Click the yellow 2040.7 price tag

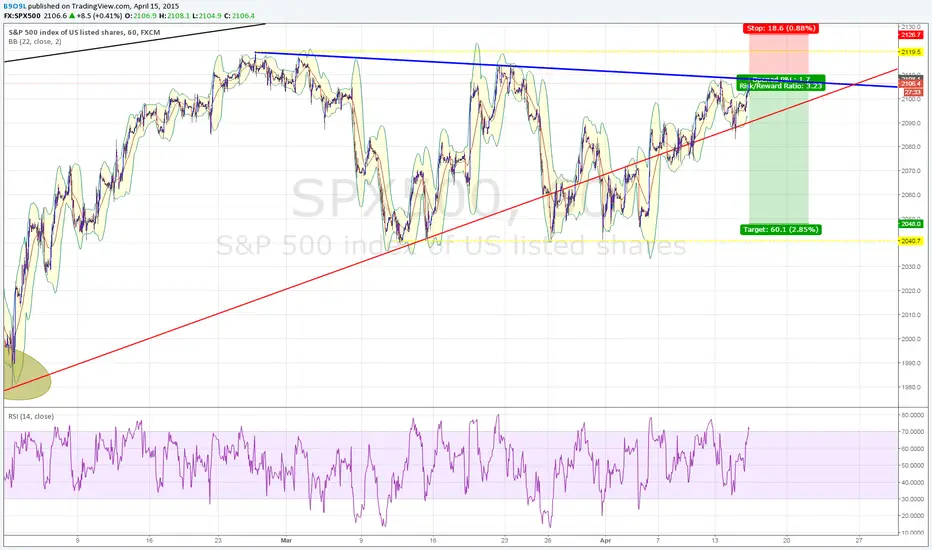pos(911,241)
